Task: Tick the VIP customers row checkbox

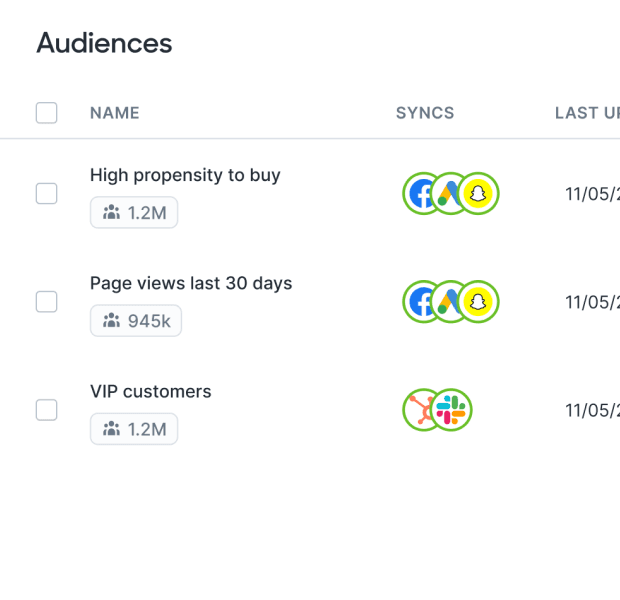Action: pyautogui.click(x=46, y=410)
